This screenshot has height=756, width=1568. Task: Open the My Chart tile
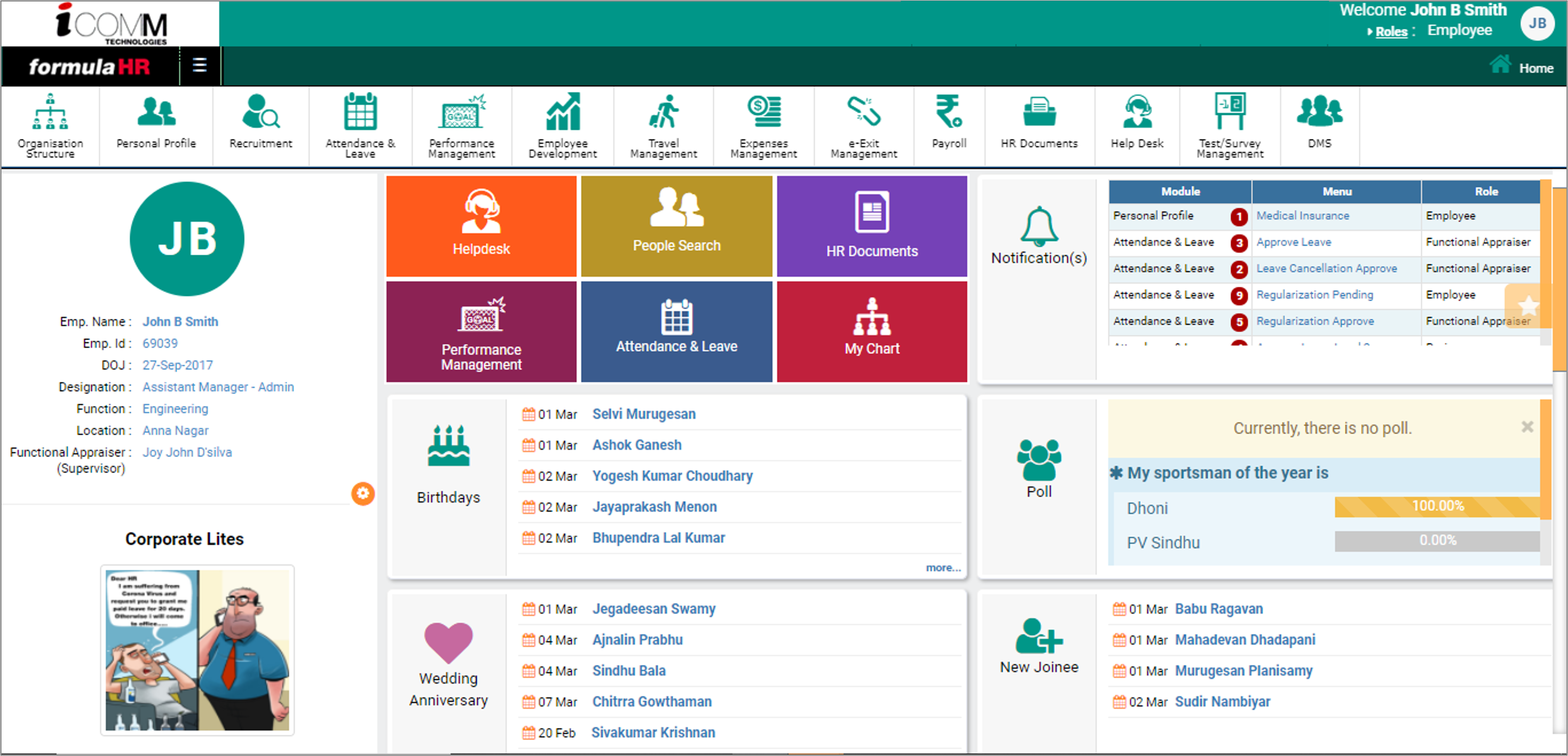tap(872, 331)
